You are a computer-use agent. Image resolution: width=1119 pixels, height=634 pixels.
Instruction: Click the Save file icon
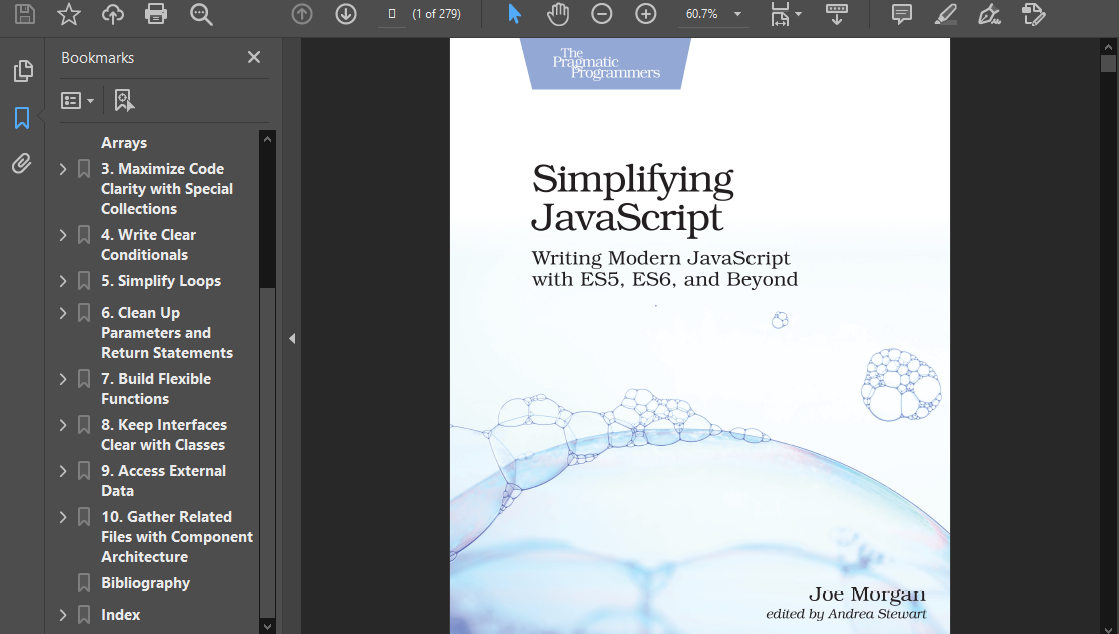tap(25, 14)
